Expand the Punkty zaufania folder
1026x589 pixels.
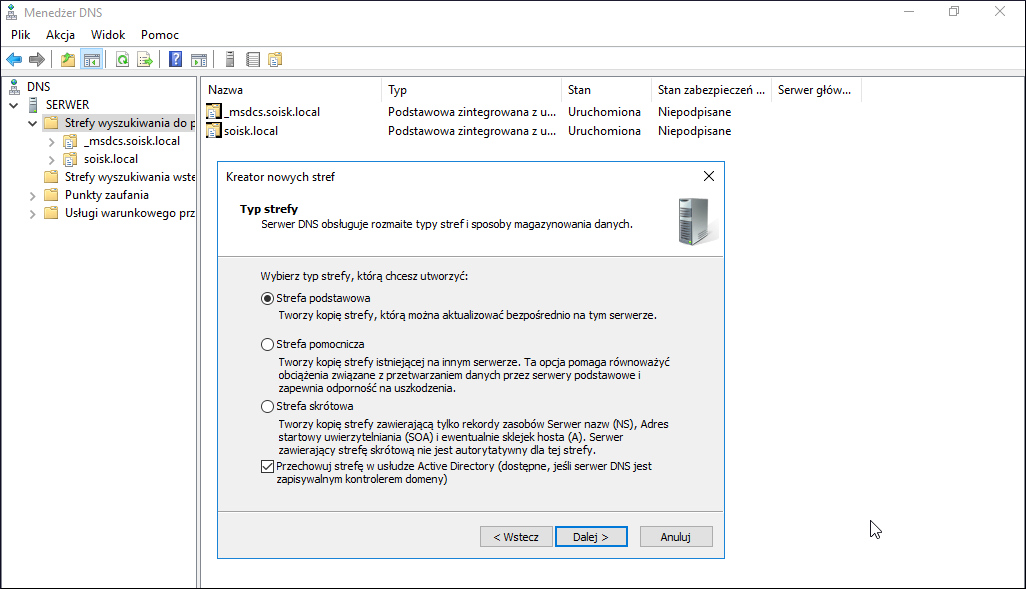click(32, 195)
